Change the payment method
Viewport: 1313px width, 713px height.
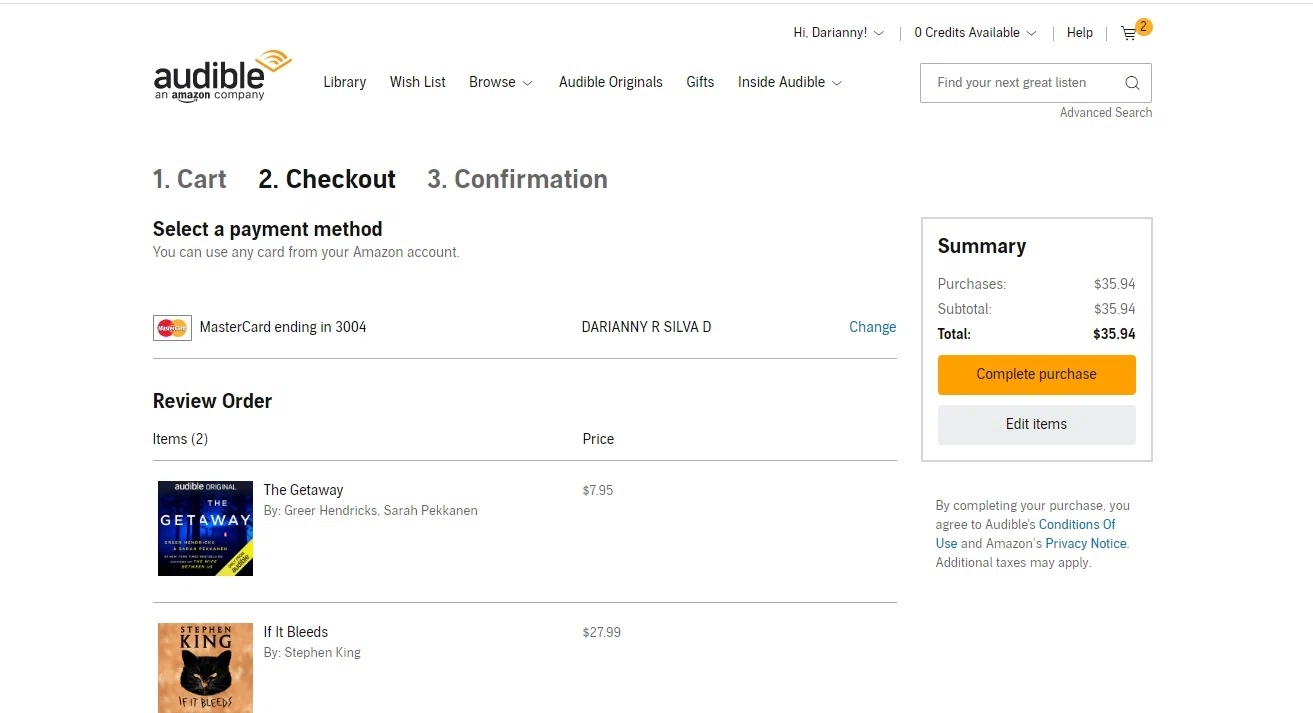click(872, 327)
